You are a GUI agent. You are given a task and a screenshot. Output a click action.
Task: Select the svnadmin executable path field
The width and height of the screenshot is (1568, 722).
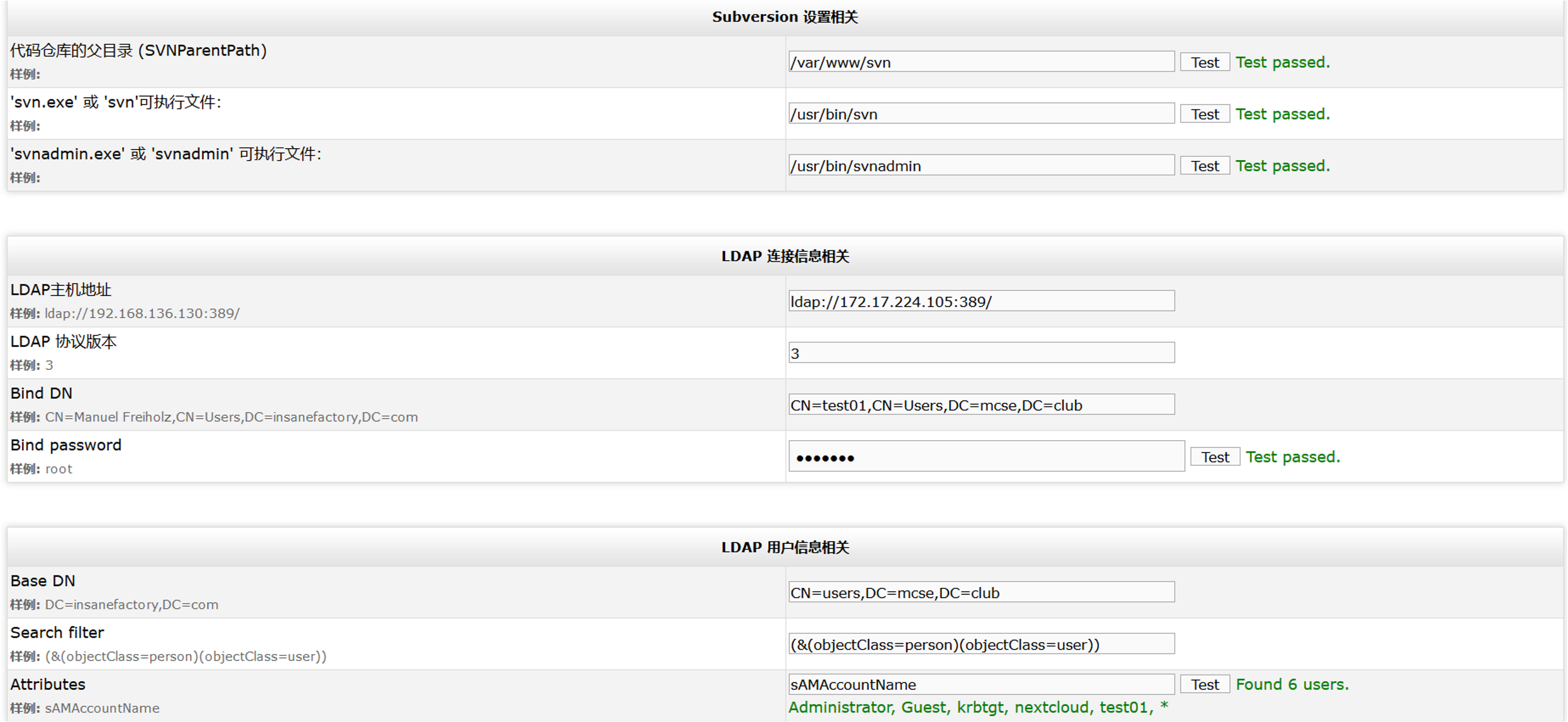point(981,165)
